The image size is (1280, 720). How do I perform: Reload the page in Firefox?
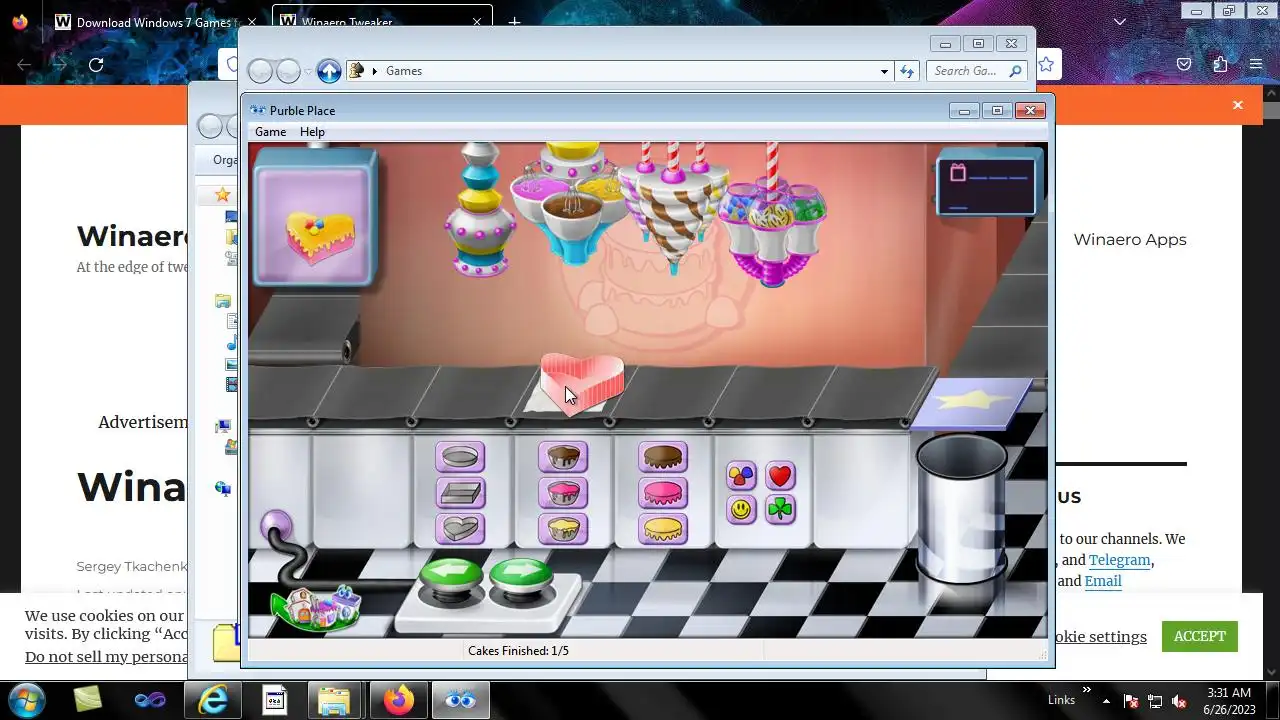pos(96,65)
